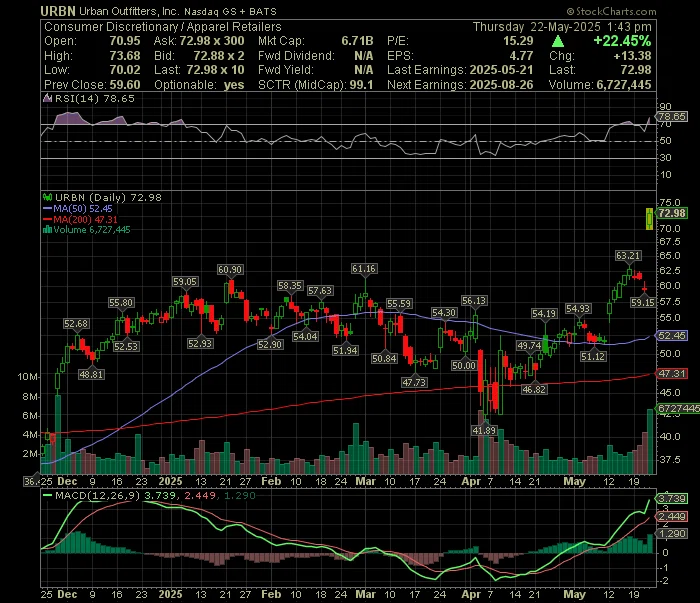Click the Optionable yes value
The width and height of the screenshot is (700, 603).
click(x=234, y=85)
